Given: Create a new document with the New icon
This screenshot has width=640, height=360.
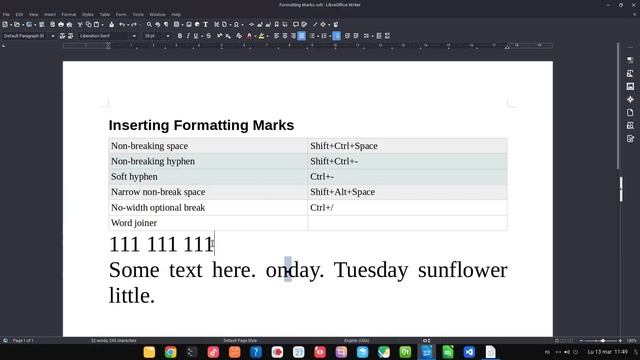Looking at the screenshot, I should point(5,24).
